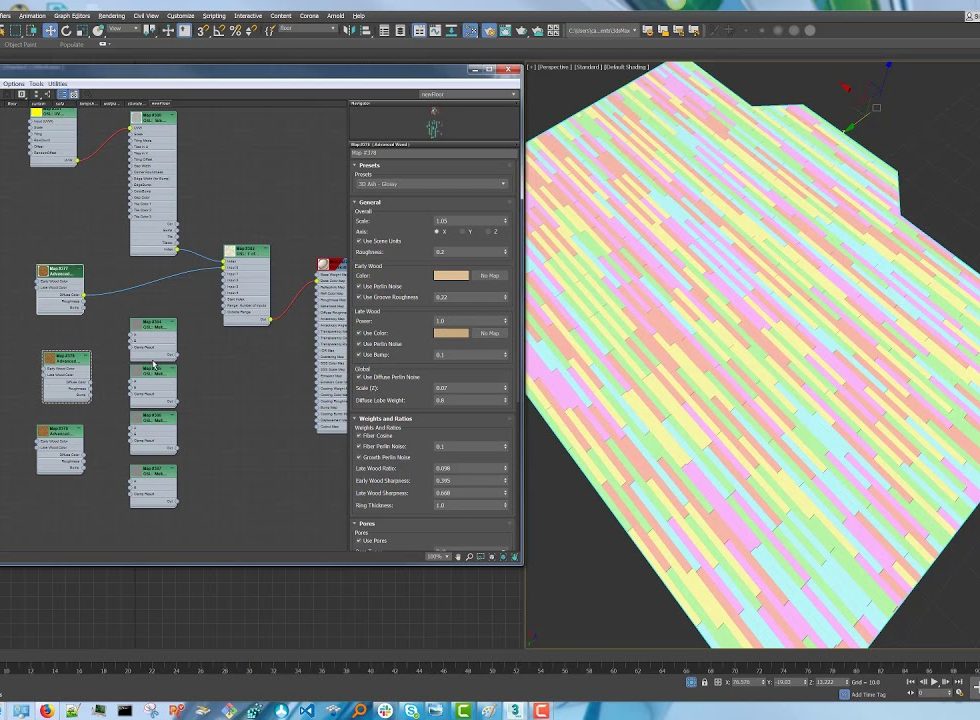Open Visual Studio Code from the taskbar

tap(307, 710)
